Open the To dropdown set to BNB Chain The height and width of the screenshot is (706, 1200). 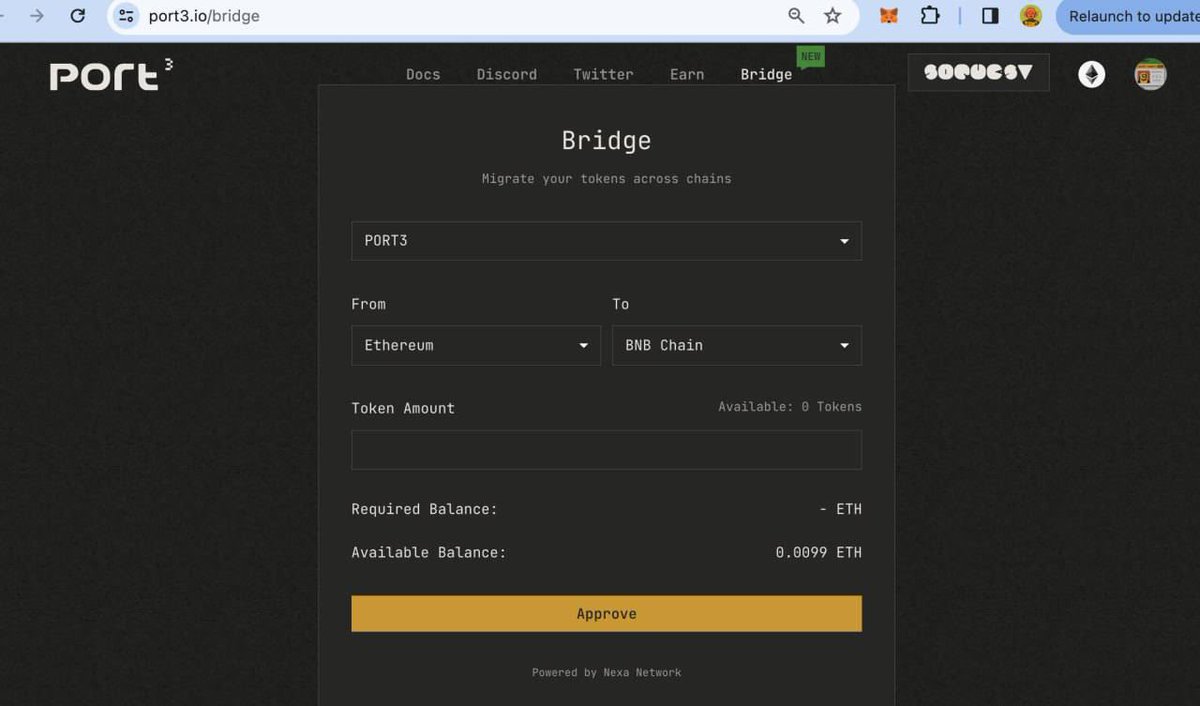coord(736,345)
